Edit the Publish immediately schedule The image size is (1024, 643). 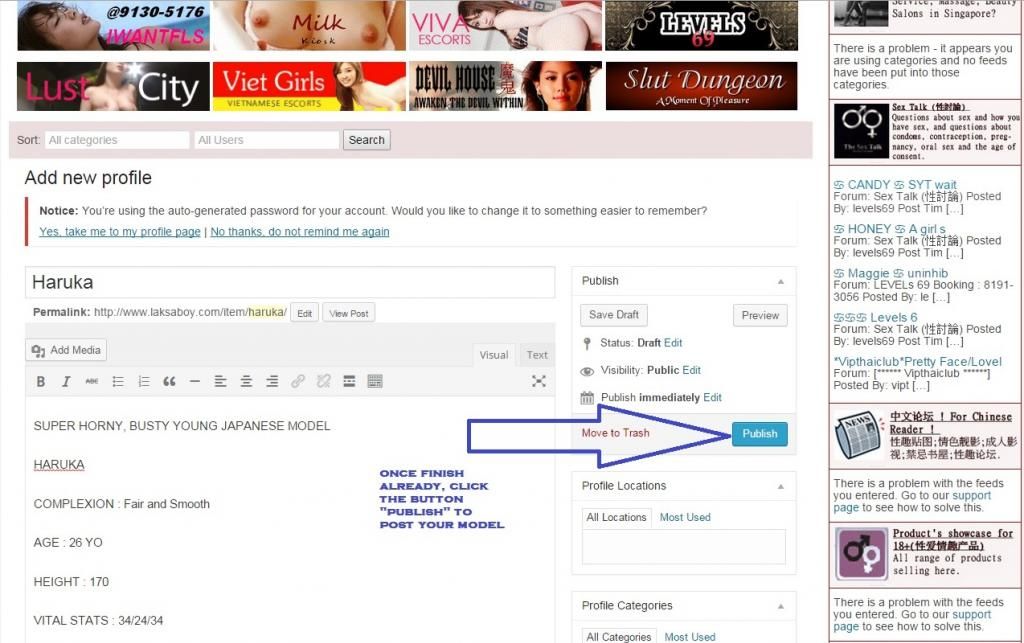[x=712, y=397]
